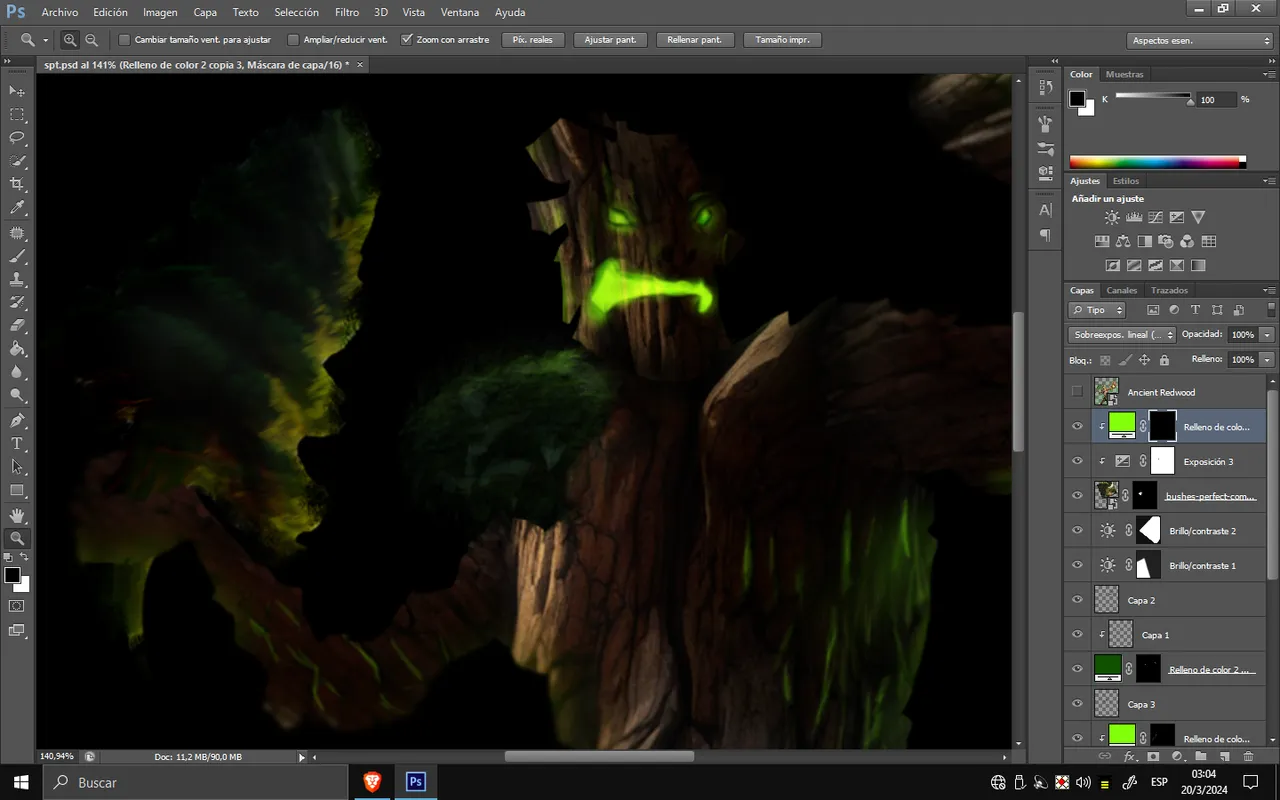This screenshot has height=800, width=1280.
Task: Delete layer with the trash icon
Action: pos(1248,757)
